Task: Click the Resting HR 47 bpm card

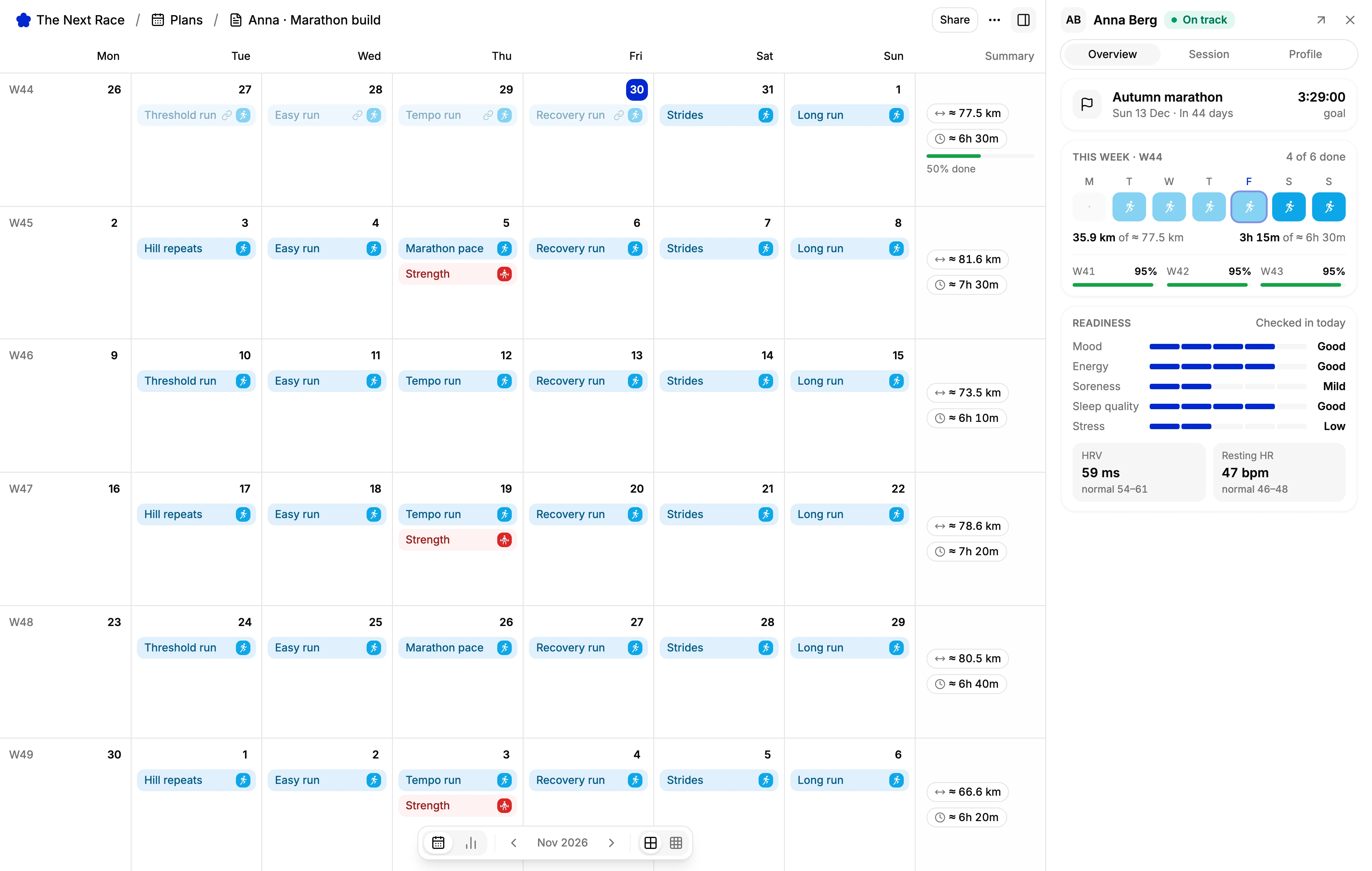Action: tap(1279, 472)
